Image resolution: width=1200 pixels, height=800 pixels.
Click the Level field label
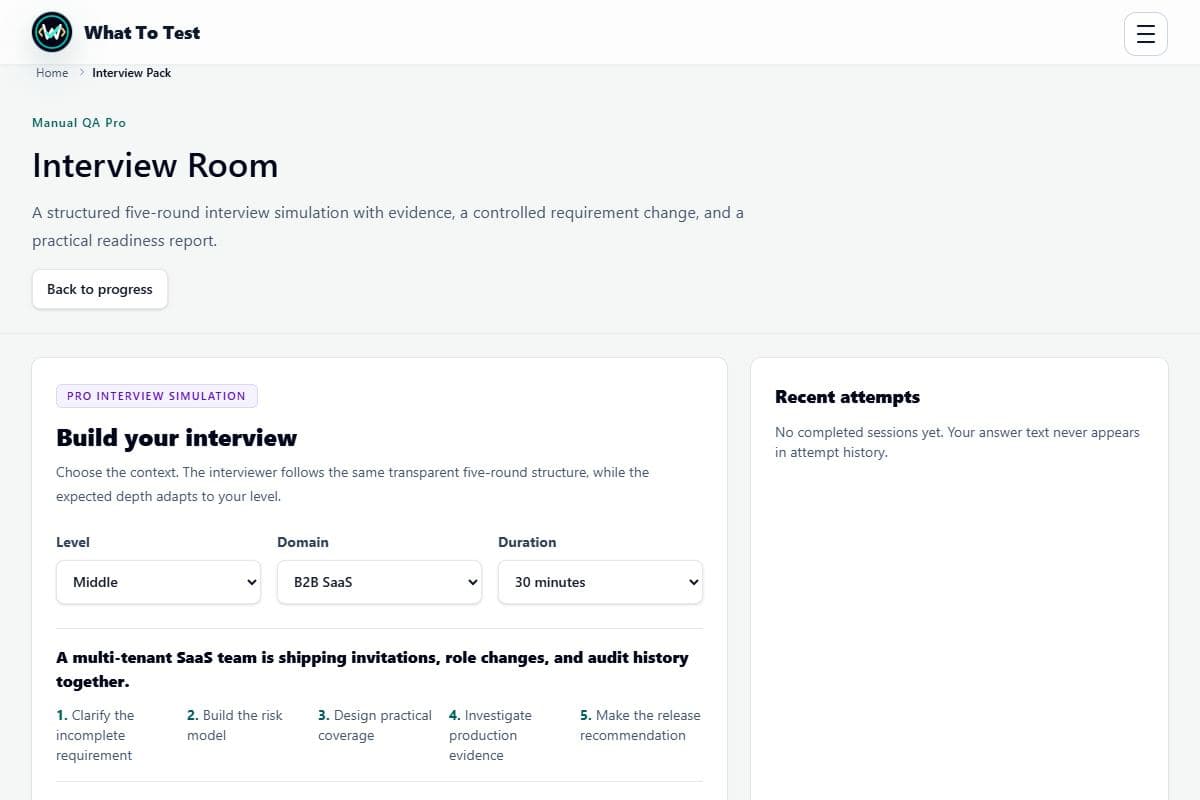tap(73, 542)
